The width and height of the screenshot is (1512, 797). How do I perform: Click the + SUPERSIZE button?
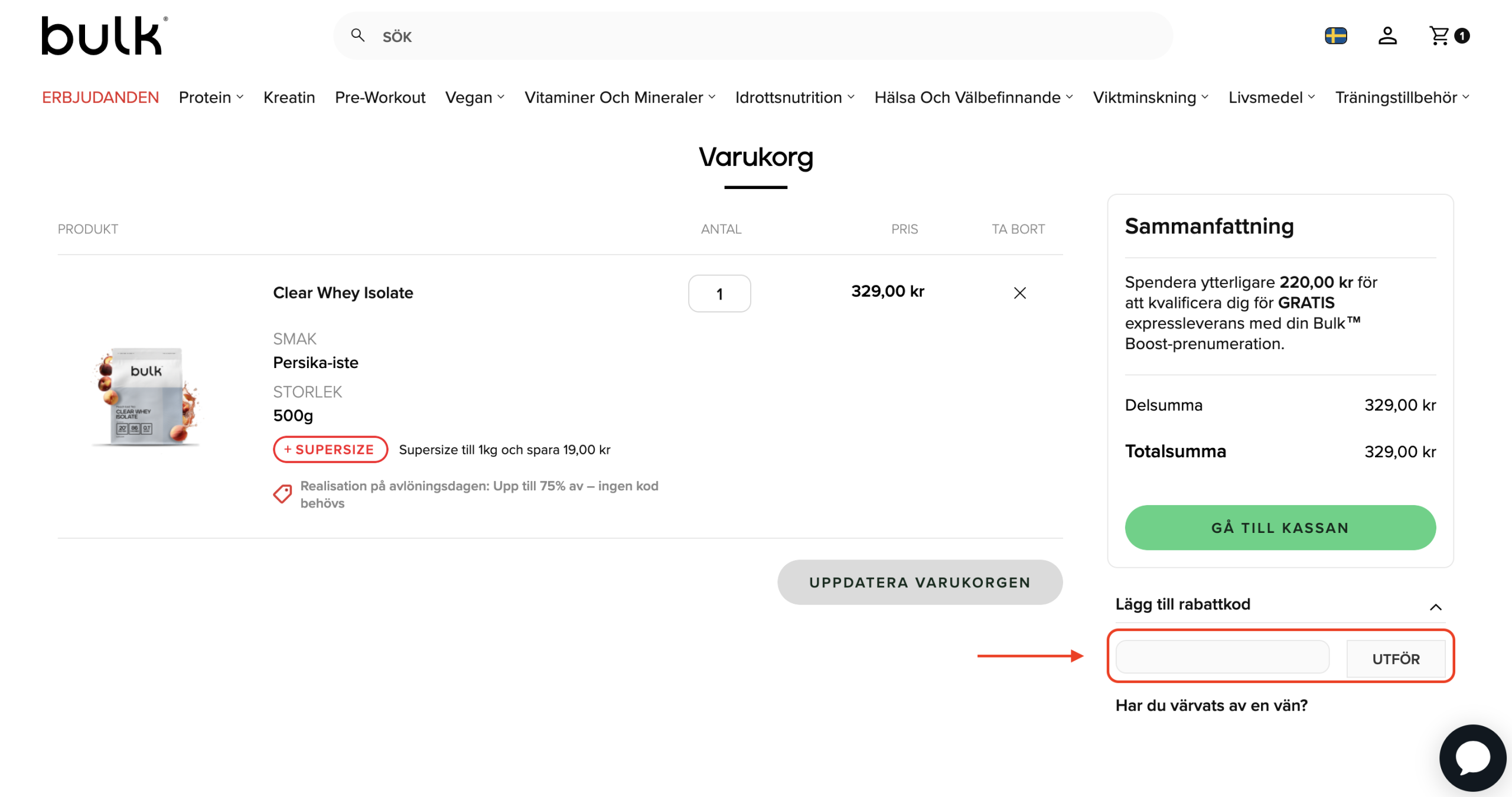[330, 450]
